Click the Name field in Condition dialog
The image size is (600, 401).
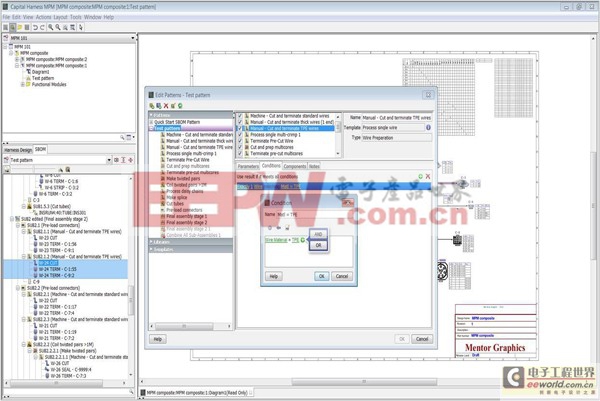[315, 214]
